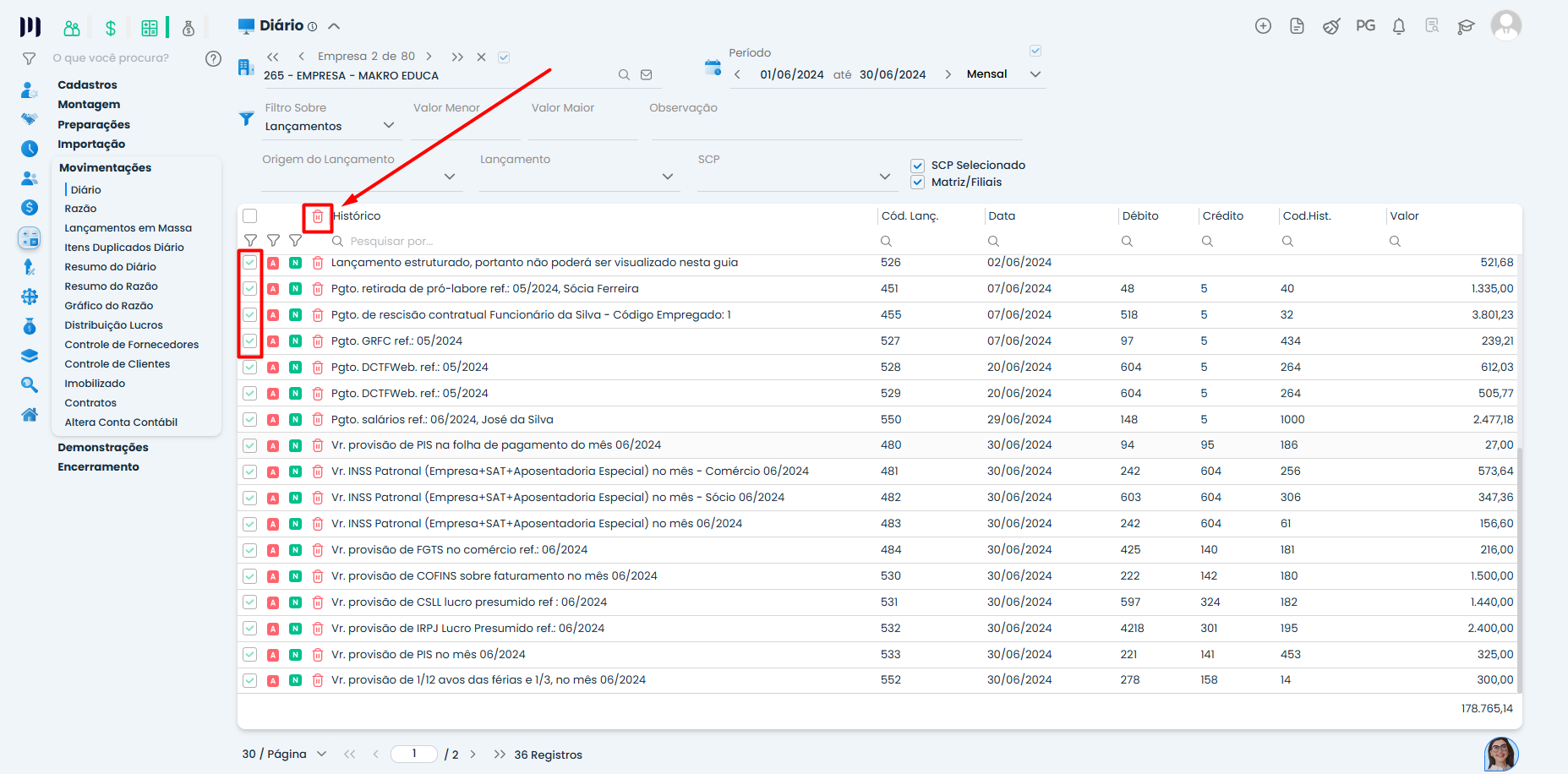Click the add (plus circle) icon in top bar

pyautogui.click(x=1263, y=26)
